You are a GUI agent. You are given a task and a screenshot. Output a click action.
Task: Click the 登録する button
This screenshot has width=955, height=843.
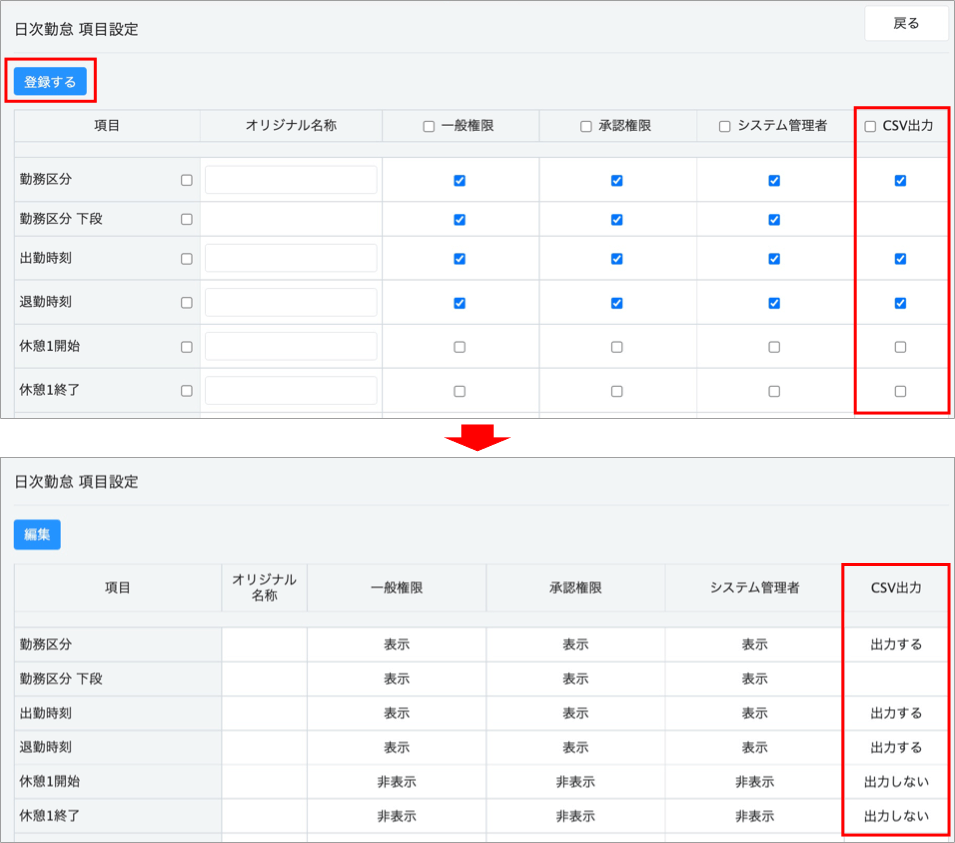[x=50, y=82]
